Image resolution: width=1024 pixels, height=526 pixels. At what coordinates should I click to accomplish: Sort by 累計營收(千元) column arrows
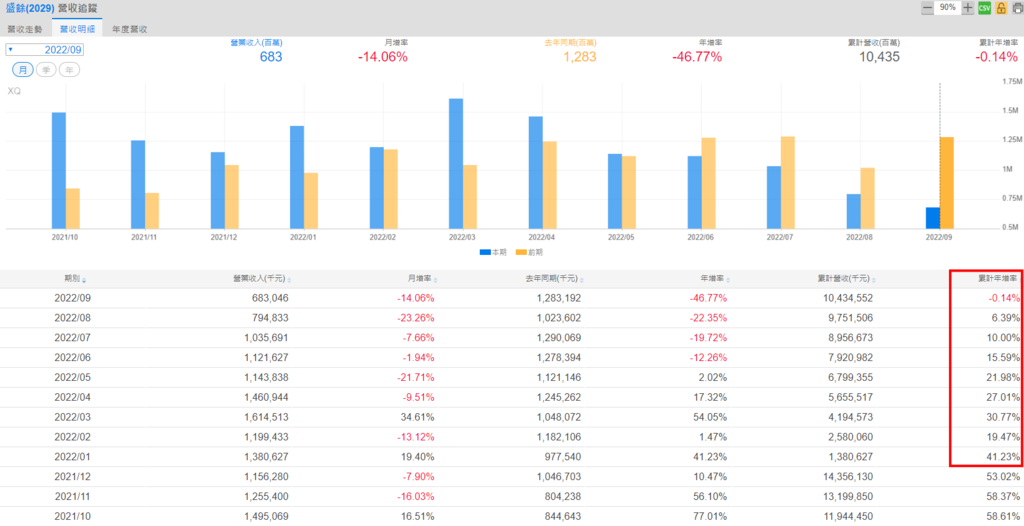coord(874,280)
